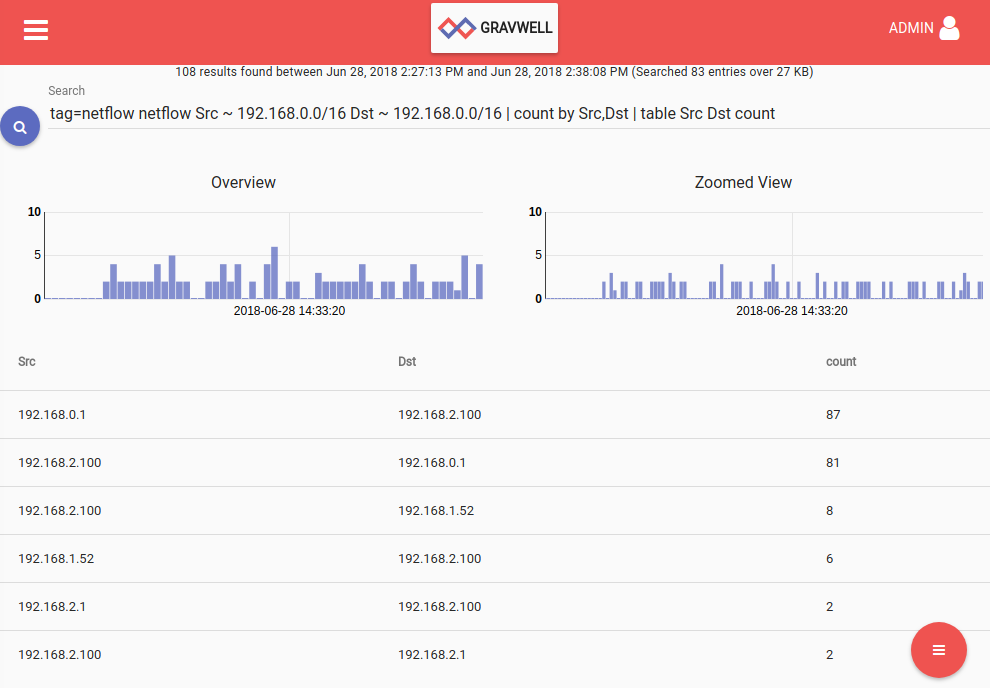Select Src 192.168.2.100 in last row
Image resolution: width=990 pixels, height=688 pixels.
click(59, 655)
